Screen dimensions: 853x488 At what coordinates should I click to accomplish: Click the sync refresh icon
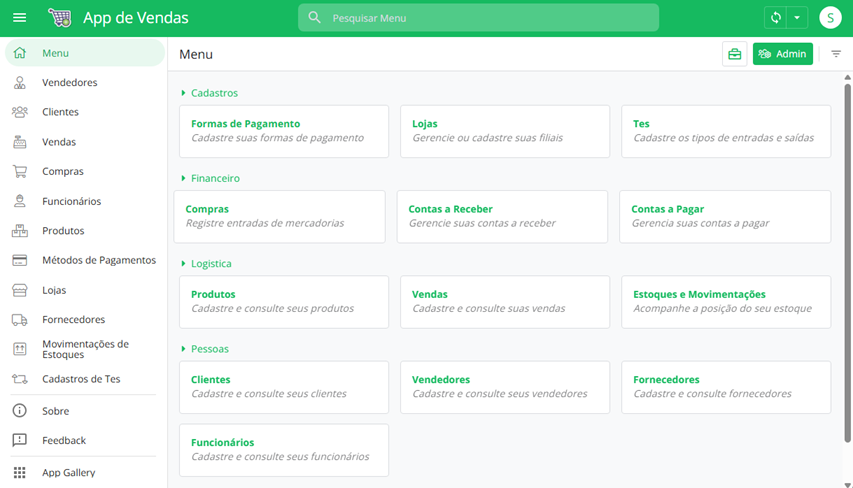(775, 18)
